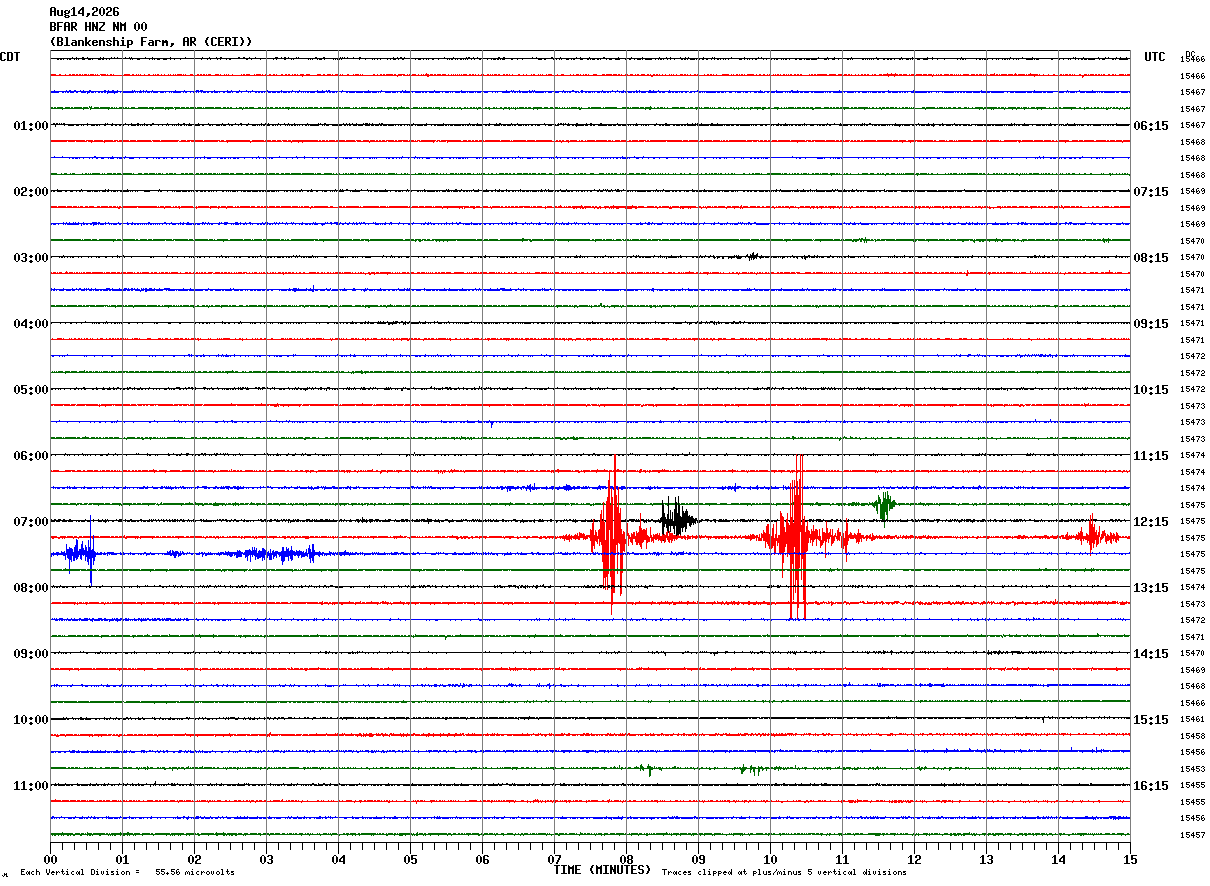The image size is (1210, 886).
Task: Click minute 08 on the time axis
Action: tap(626, 859)
